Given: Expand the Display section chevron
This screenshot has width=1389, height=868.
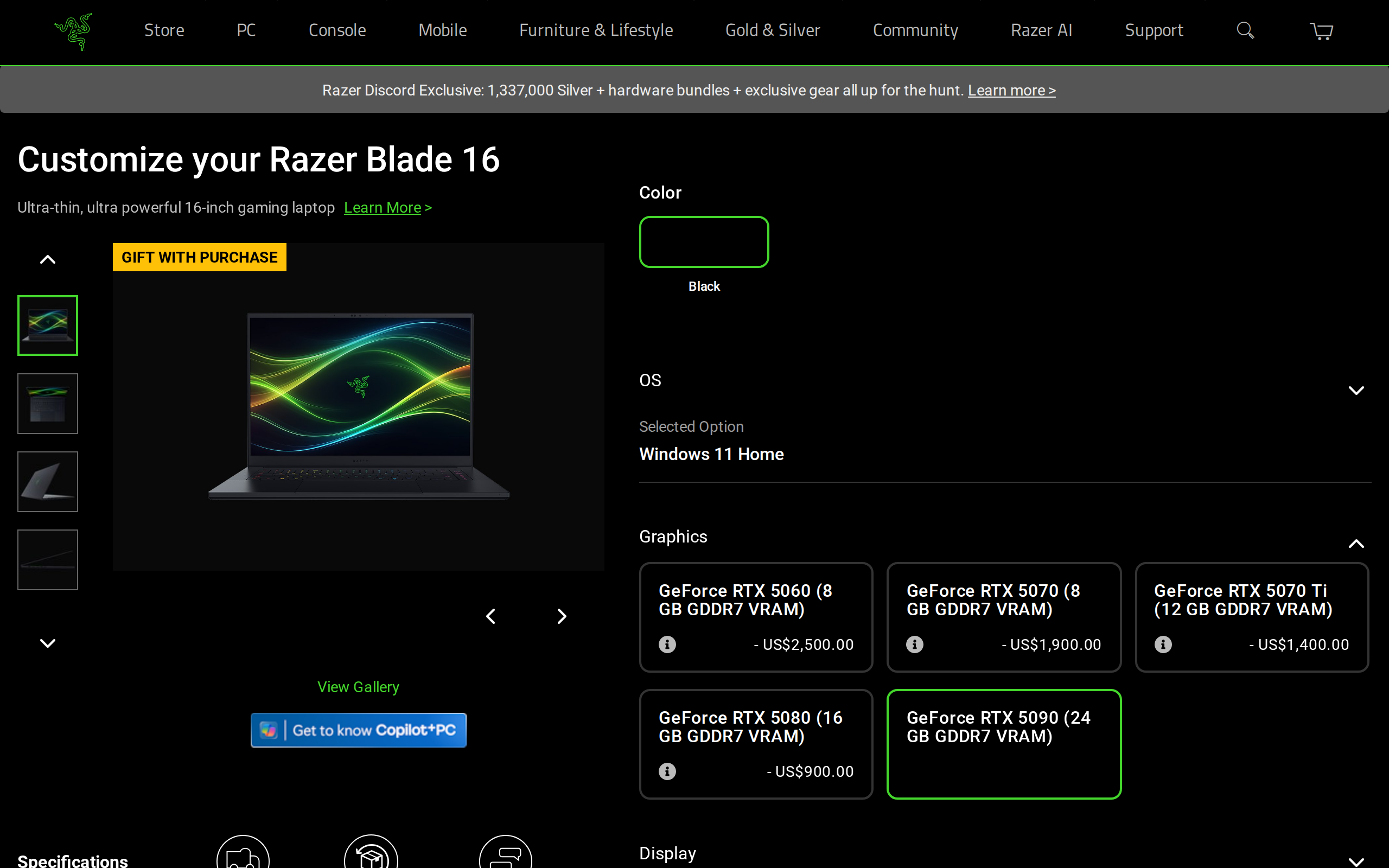Looking at the screenshot, I should coord(1356,861).
